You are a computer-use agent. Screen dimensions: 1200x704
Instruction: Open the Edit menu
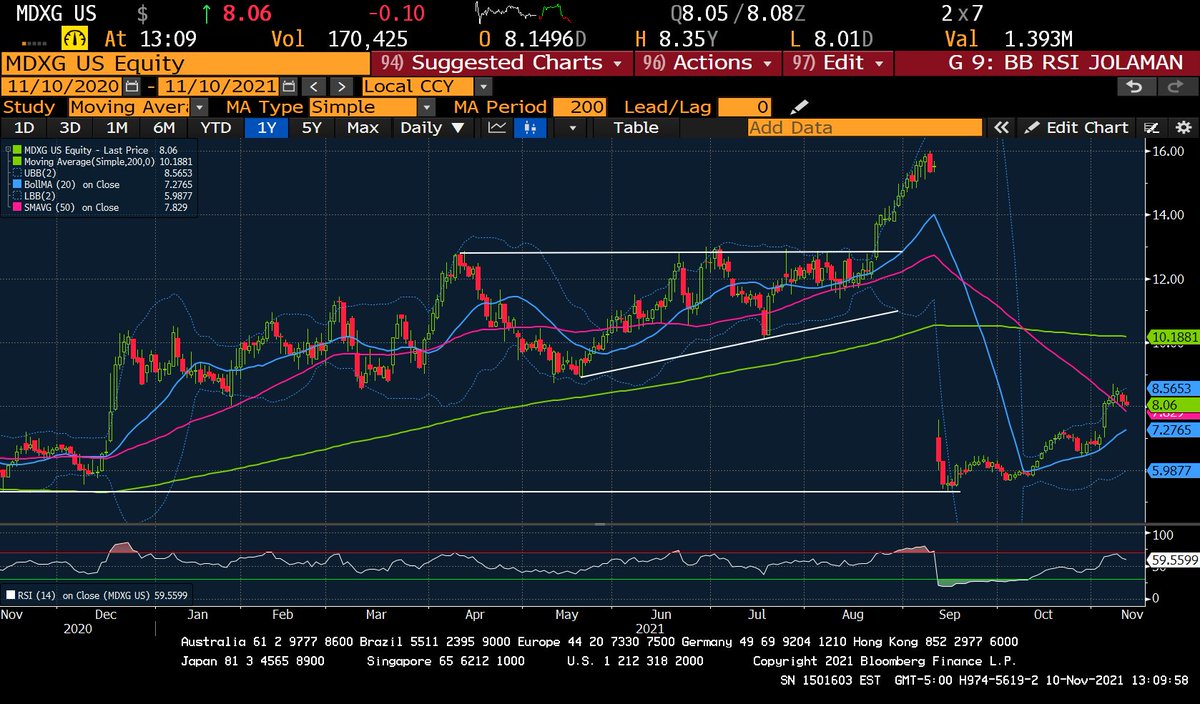[x=838, y=62]
